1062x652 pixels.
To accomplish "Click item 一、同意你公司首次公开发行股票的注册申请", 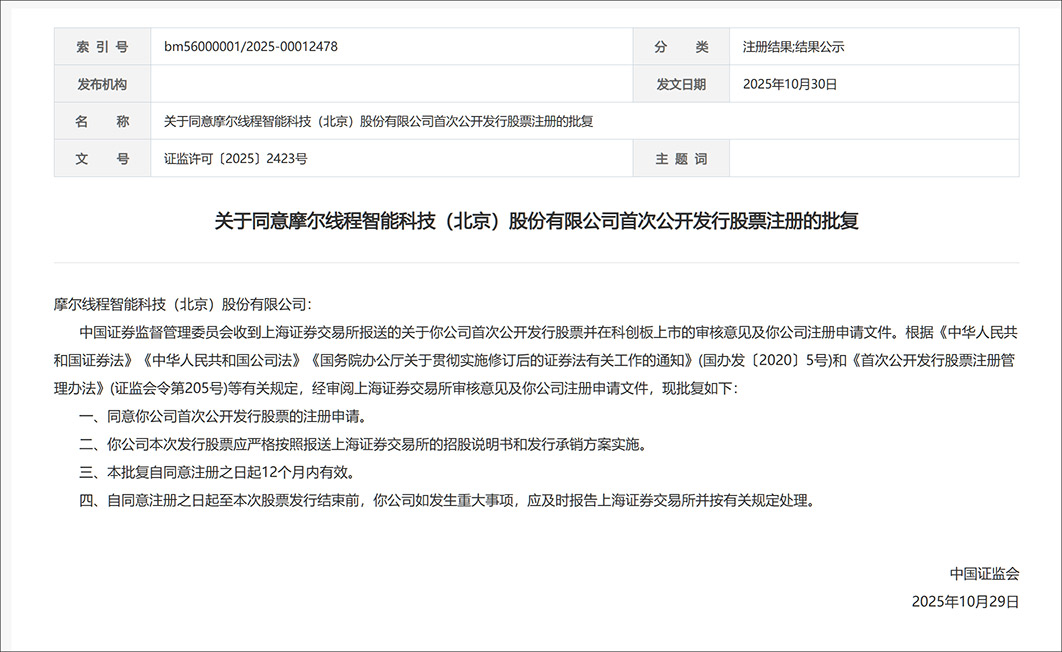I will [x=224, y=416].
